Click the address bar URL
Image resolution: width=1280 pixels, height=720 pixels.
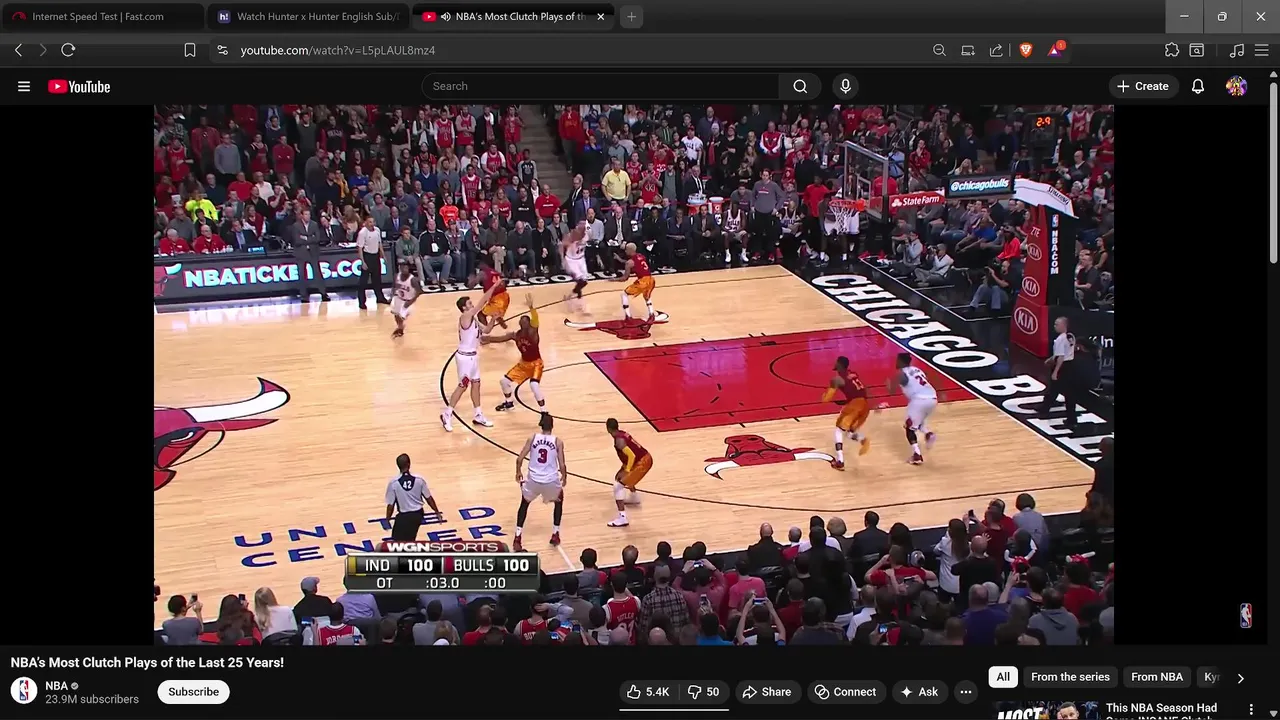(x=338, y=50)
